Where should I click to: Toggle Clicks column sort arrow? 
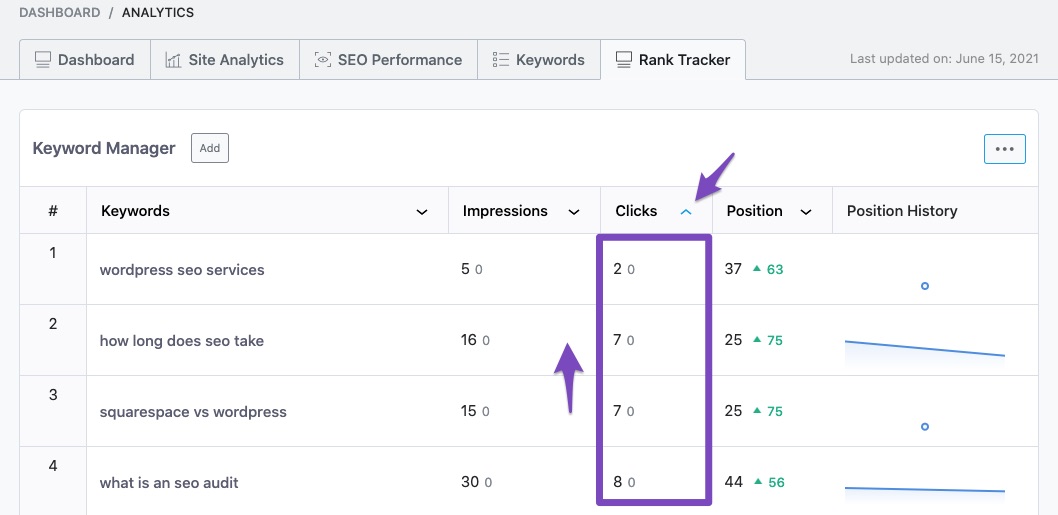[686, 212]
